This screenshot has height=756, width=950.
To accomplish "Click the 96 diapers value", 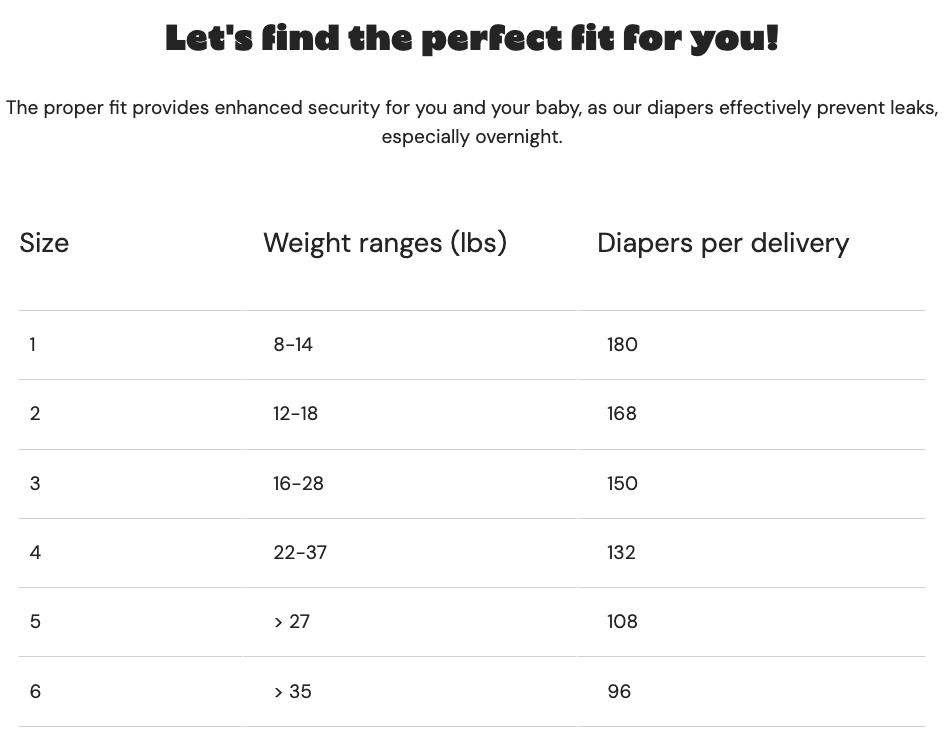I will tap(619, 691).
